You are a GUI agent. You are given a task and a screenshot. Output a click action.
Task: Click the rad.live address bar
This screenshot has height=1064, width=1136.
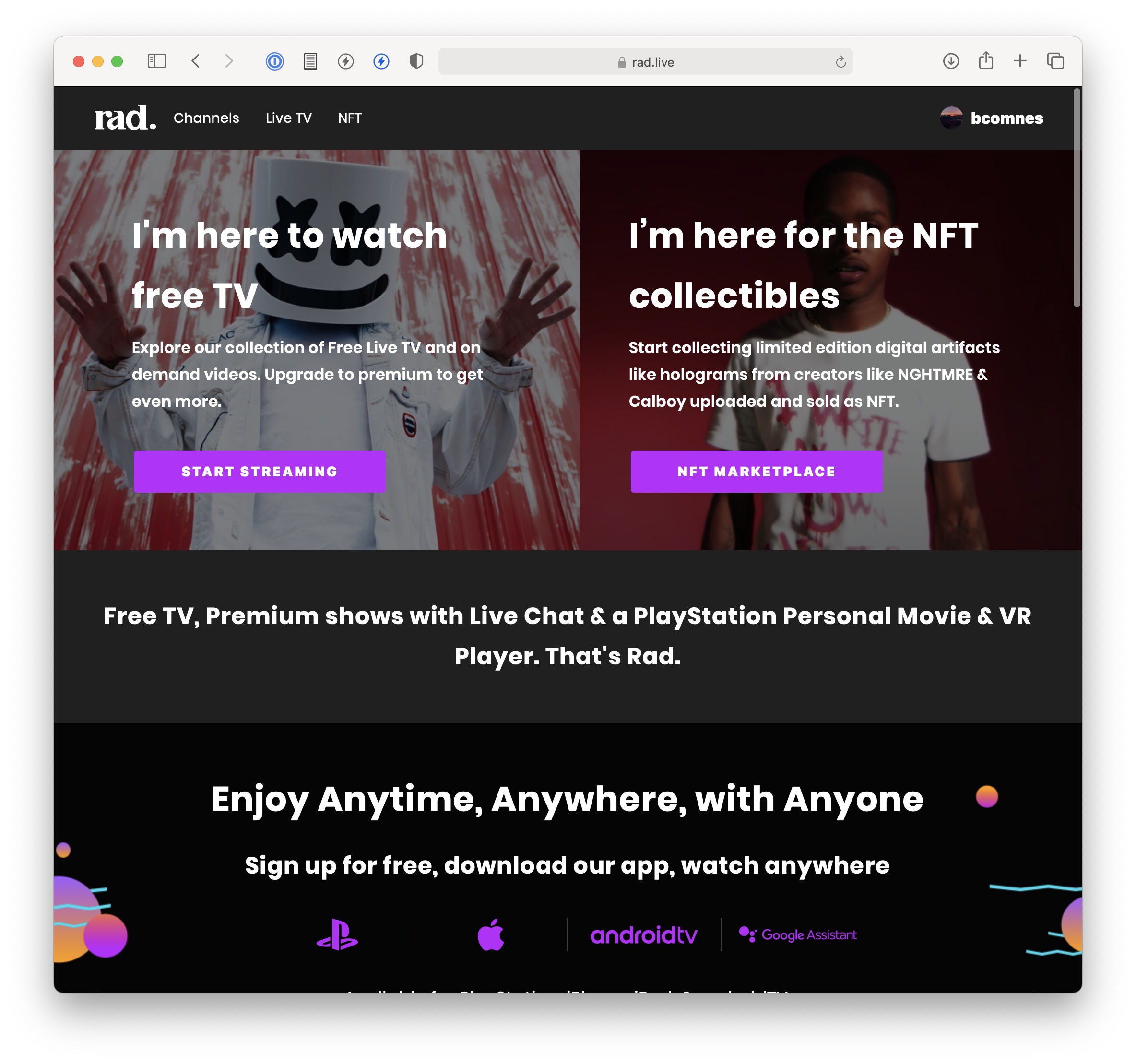646,62
